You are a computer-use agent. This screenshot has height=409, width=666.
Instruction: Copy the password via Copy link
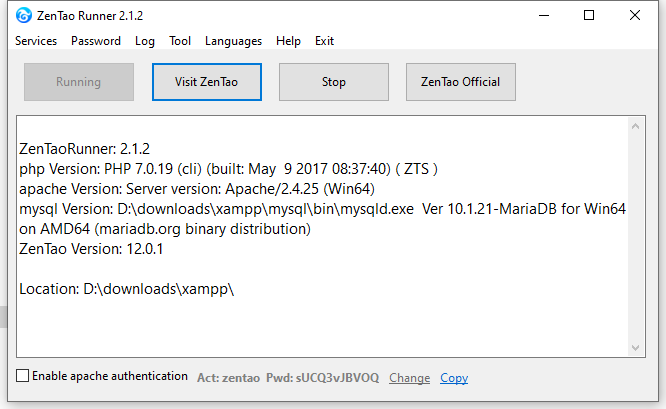454,378
